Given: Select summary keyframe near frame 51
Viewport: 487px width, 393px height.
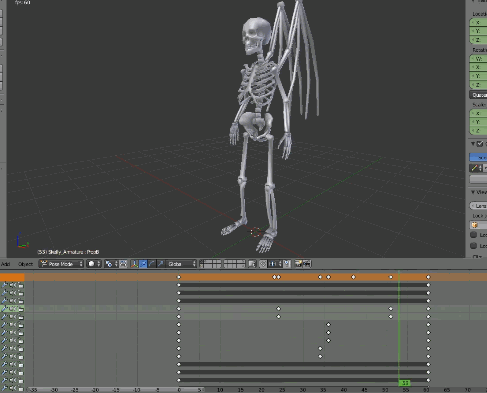Looking at the screenshot, I should tap(391, 277).
